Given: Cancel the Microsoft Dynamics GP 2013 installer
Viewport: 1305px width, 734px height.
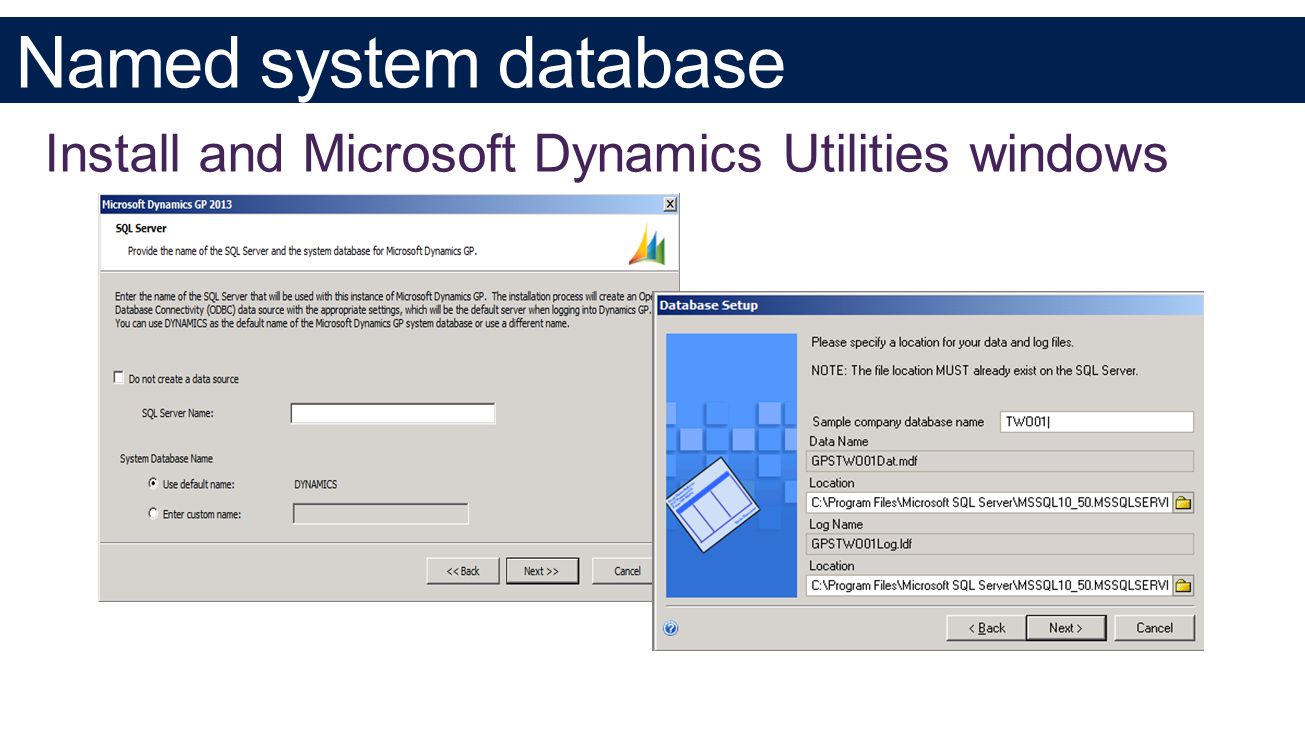Looking at the screenshot, I should (x=622, y=571).
